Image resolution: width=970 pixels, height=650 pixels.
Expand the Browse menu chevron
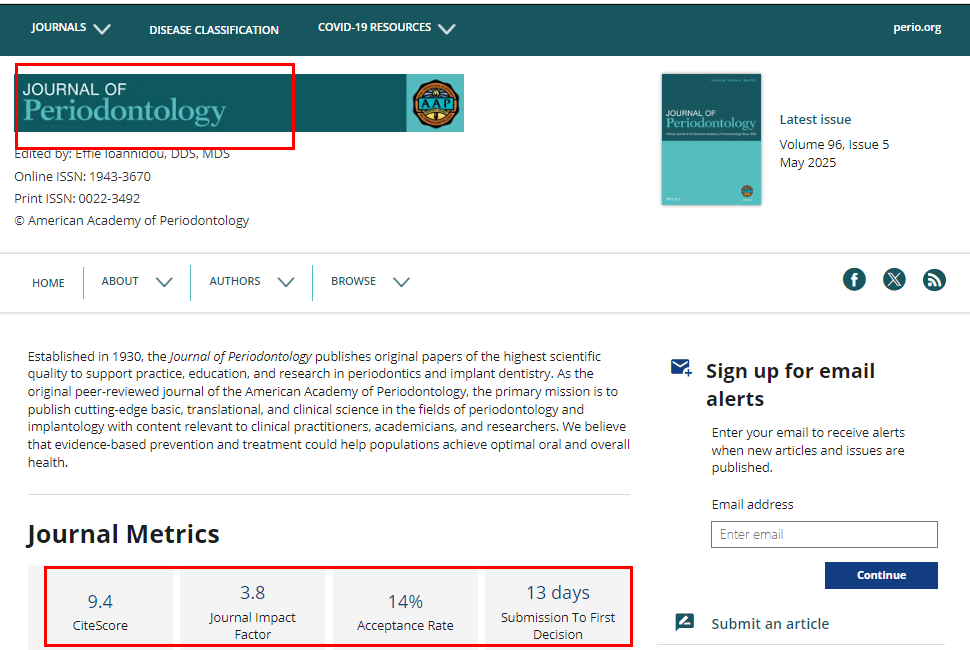click(x=401, y=282)
